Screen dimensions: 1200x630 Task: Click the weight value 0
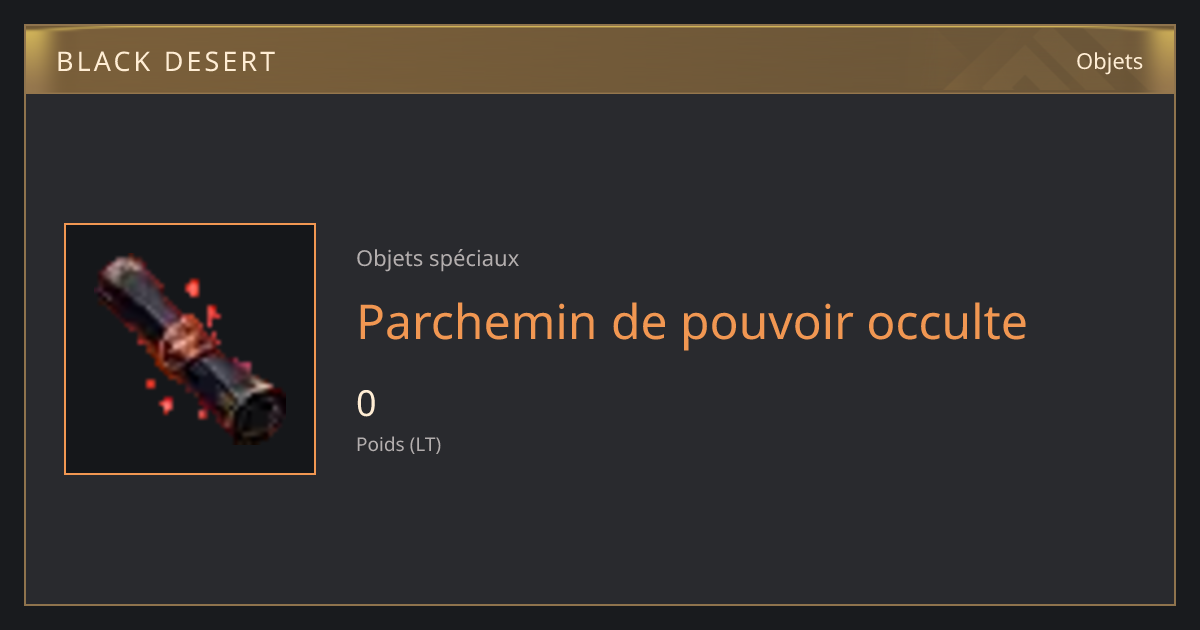366,404
